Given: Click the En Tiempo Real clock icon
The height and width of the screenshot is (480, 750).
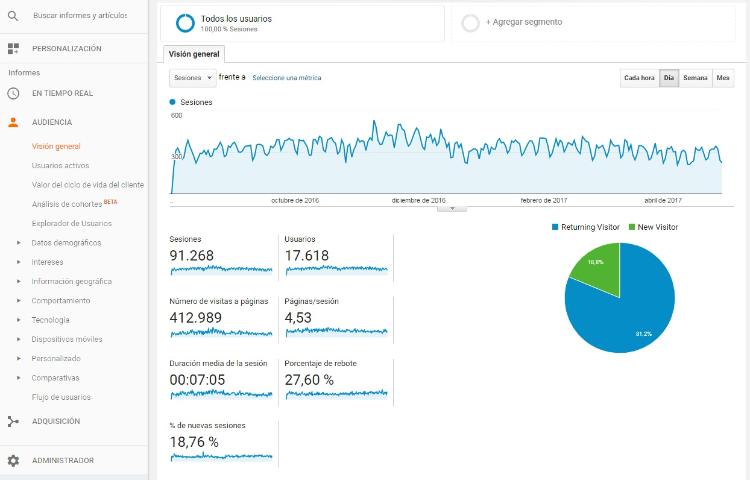Looking at the screenshot, I should [x=13, y=93].
